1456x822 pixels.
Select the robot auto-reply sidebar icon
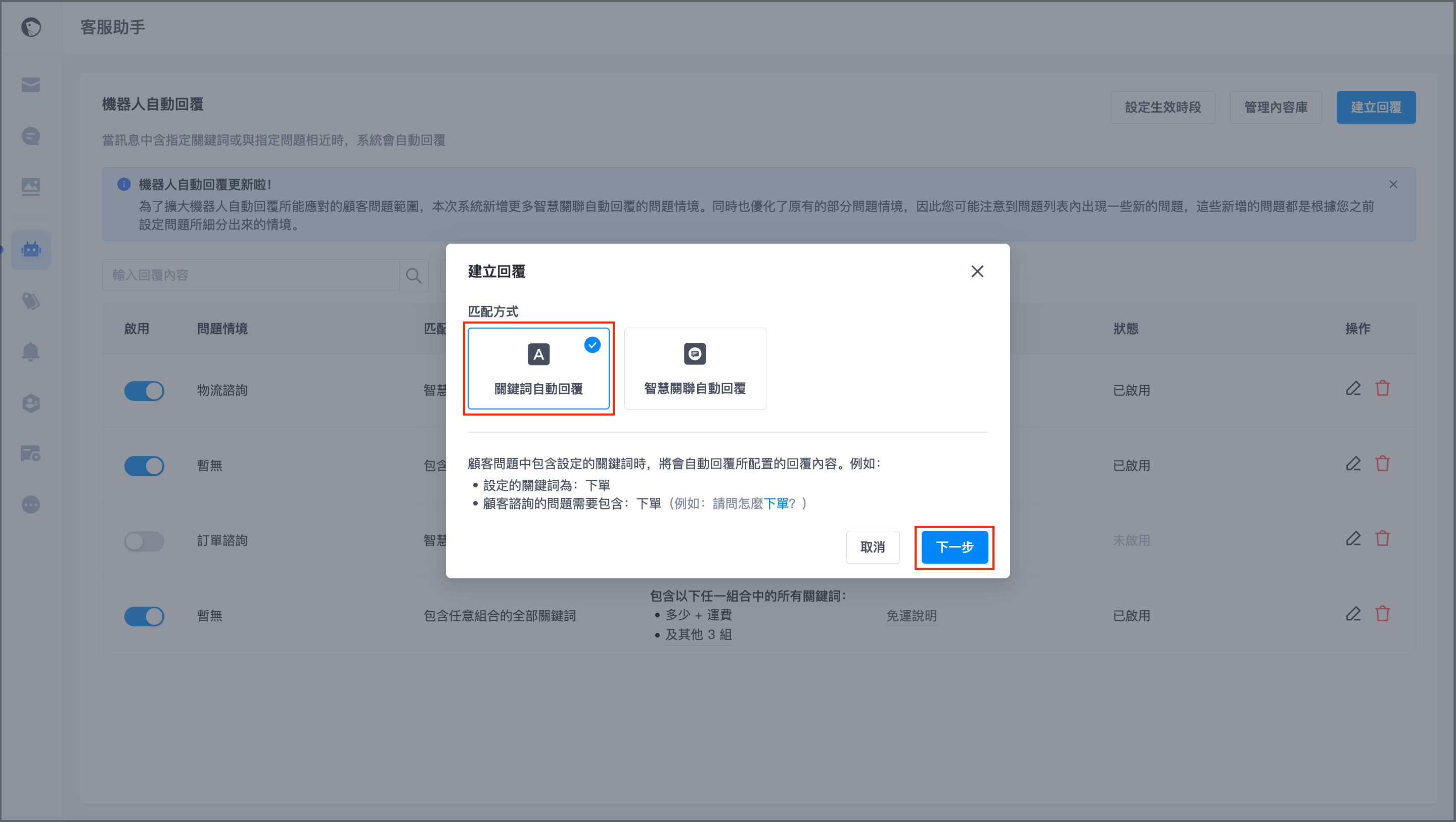click(x=30, y=249)
